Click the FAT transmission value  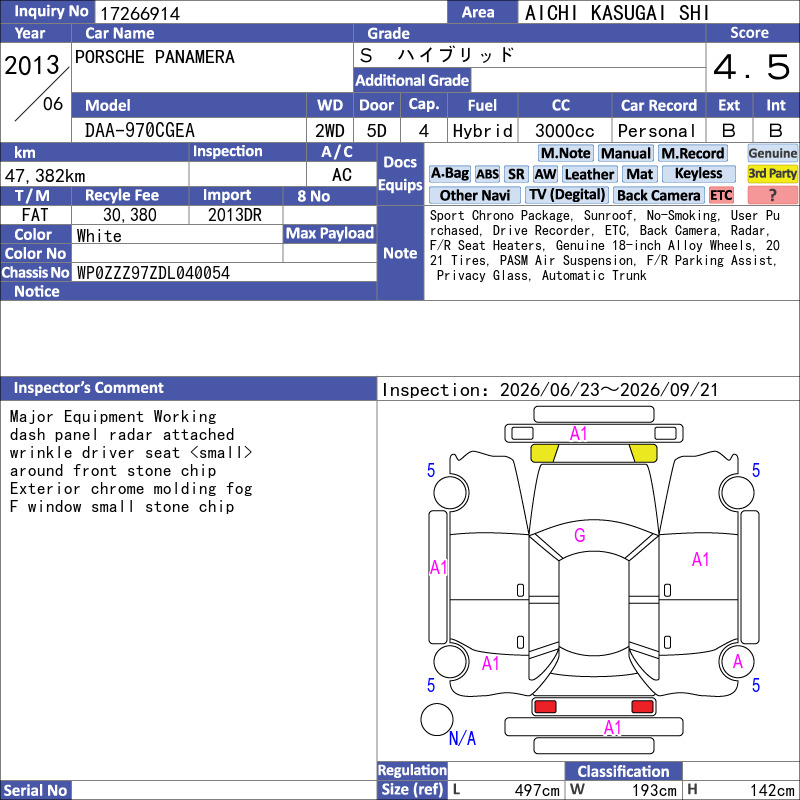coord(35,215)
